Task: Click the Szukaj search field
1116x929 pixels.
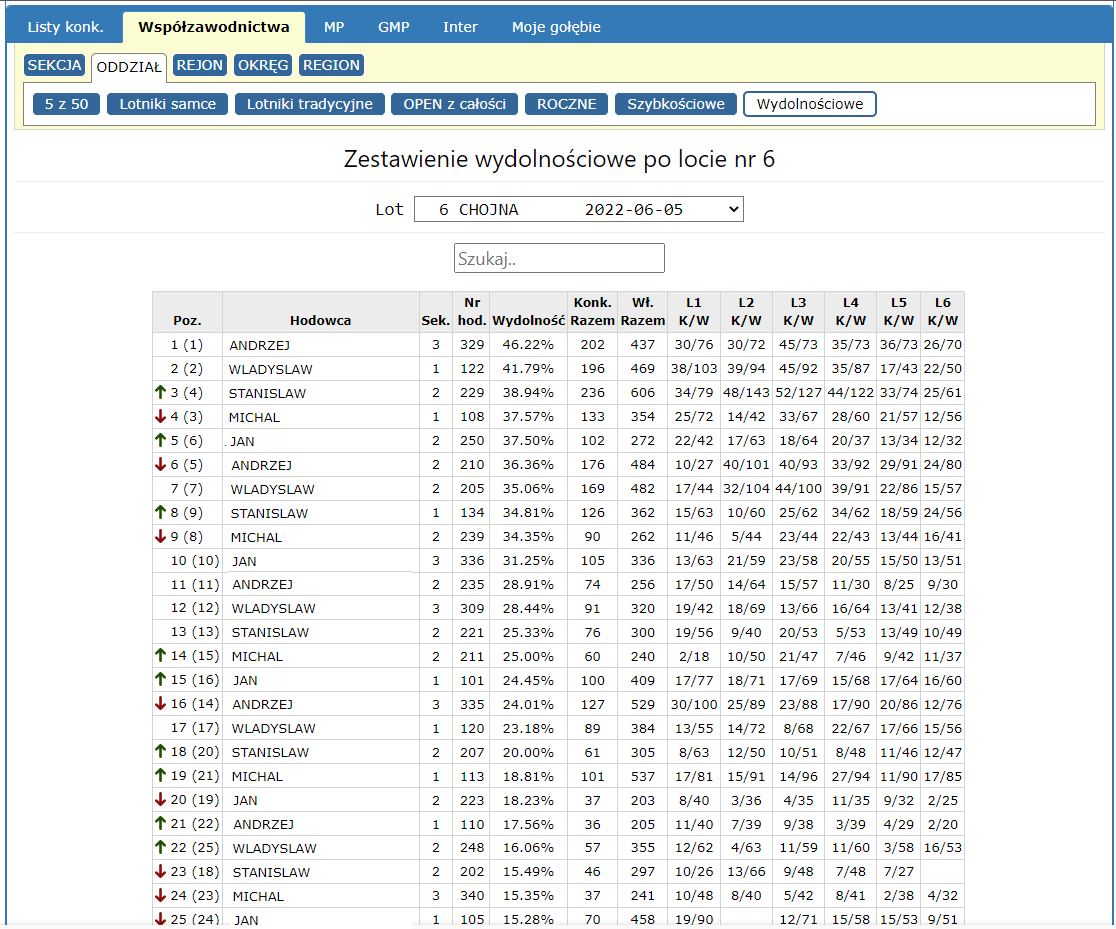Action: (x=559, y=258)
